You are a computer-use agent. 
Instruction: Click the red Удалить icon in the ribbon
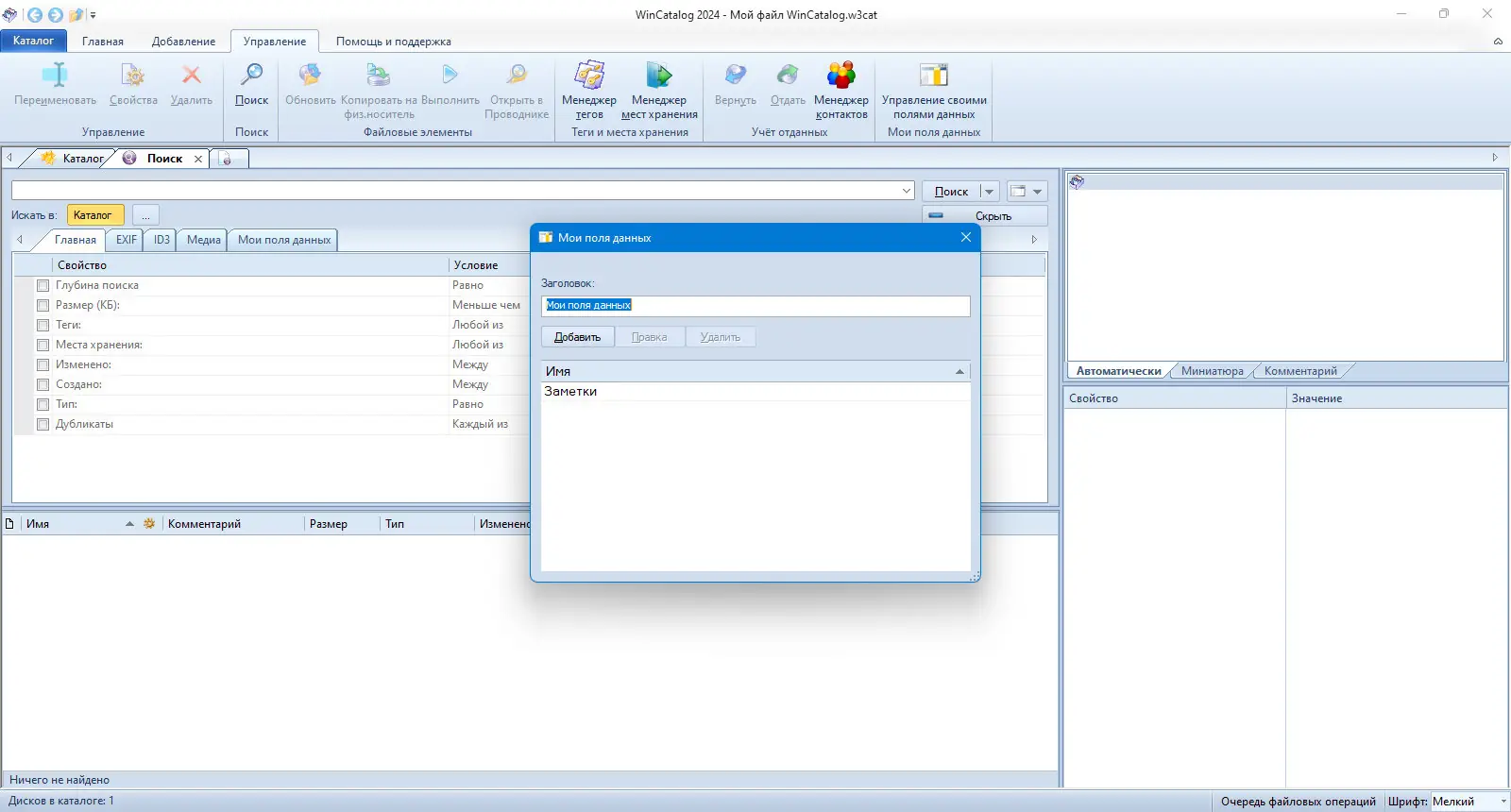tap(191, 75)
